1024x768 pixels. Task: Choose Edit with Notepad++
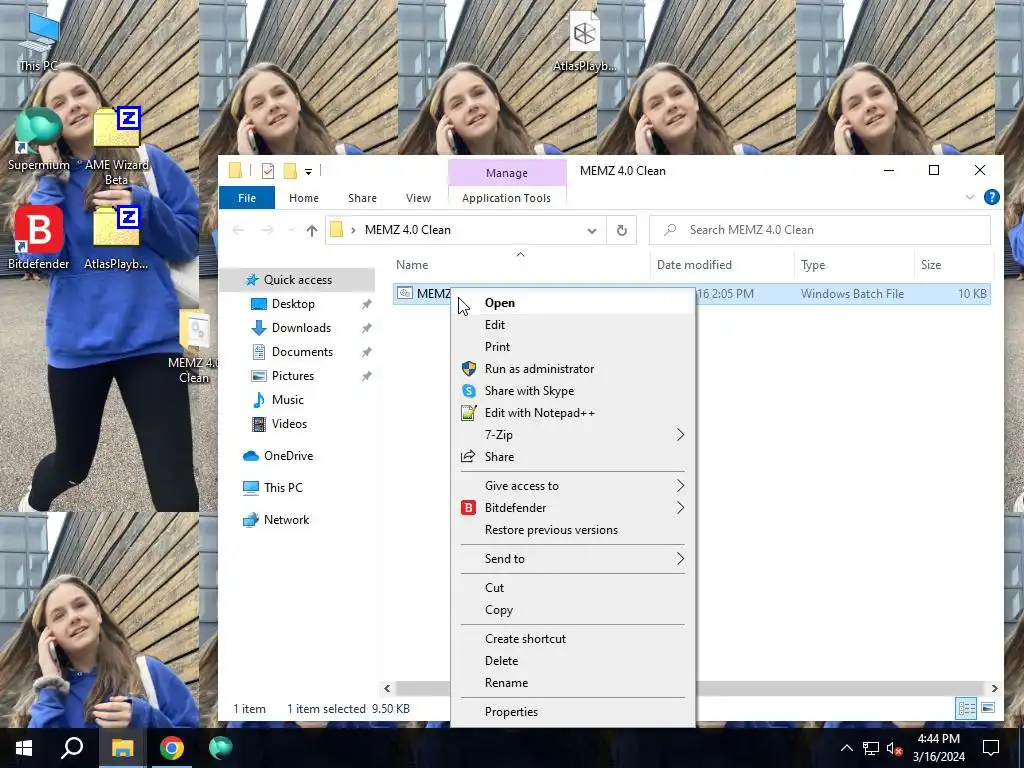(573, 413)
